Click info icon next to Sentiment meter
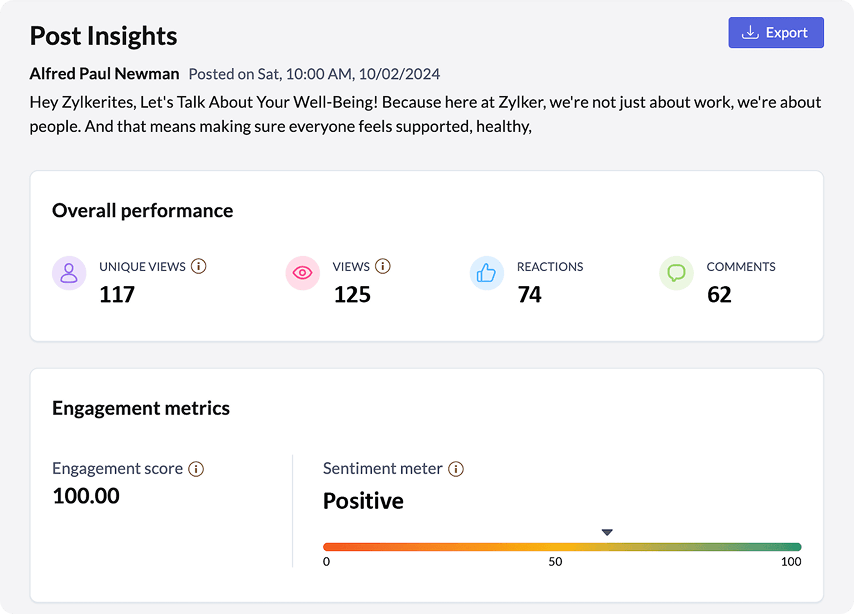Image resolution: width=854 pixels, height=614 pixels. click(456, 469)
